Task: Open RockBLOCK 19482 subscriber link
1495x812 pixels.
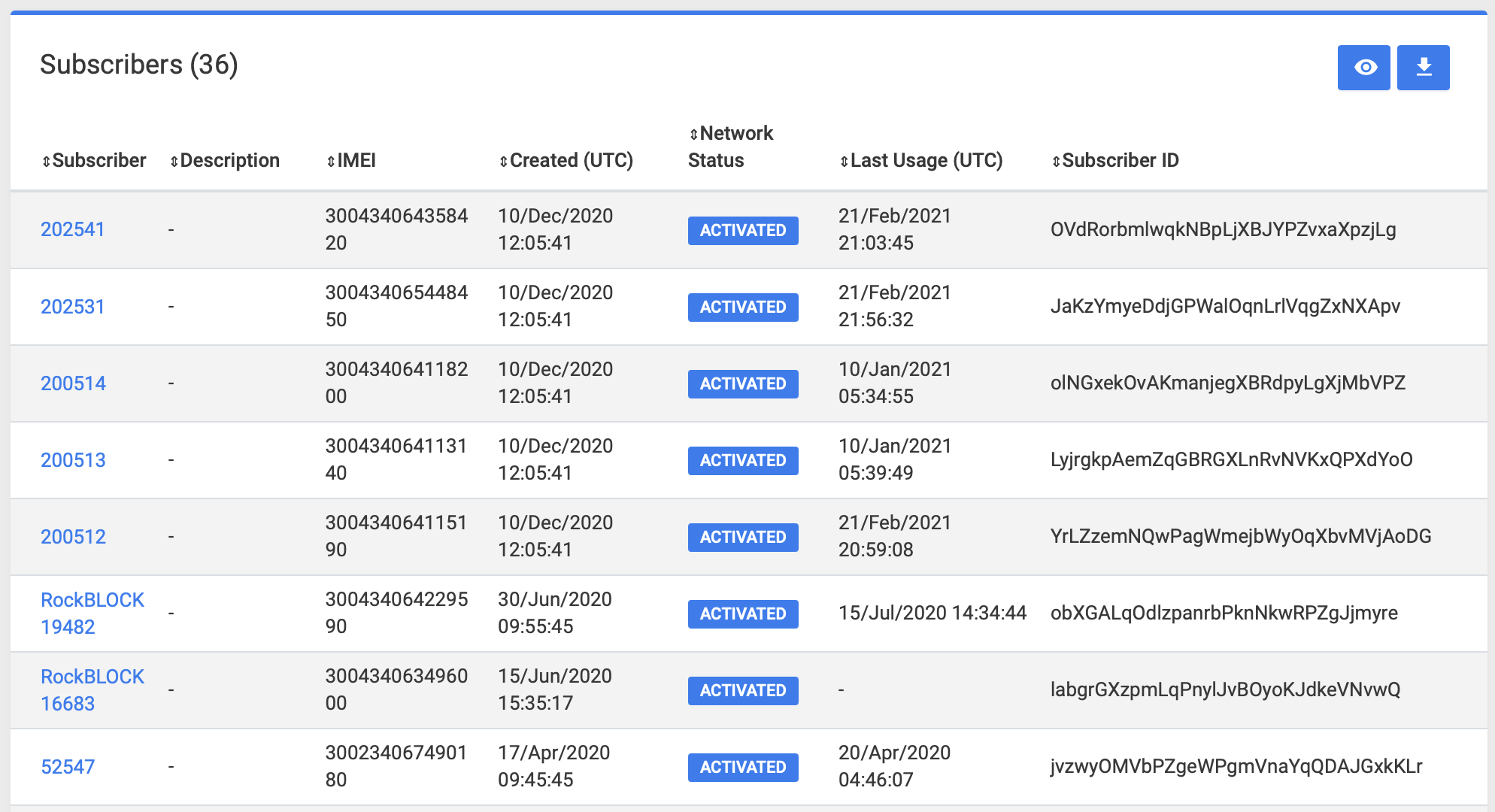Action: tap(92, 613)
